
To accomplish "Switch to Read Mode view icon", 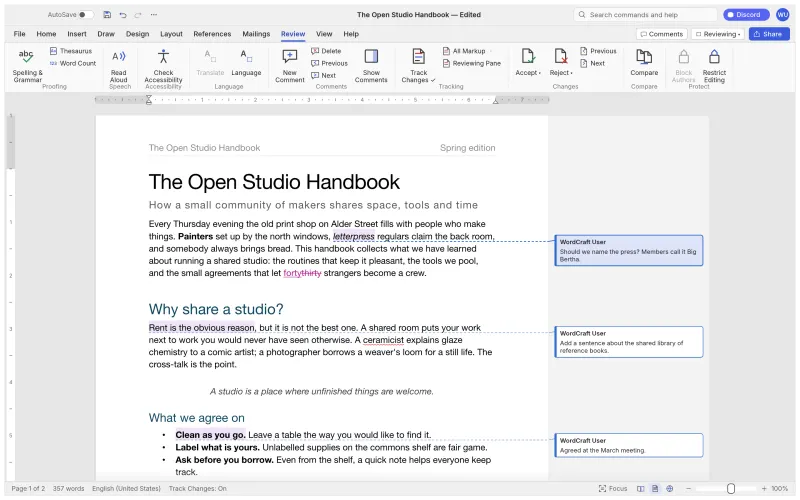I will pos(640,489).
